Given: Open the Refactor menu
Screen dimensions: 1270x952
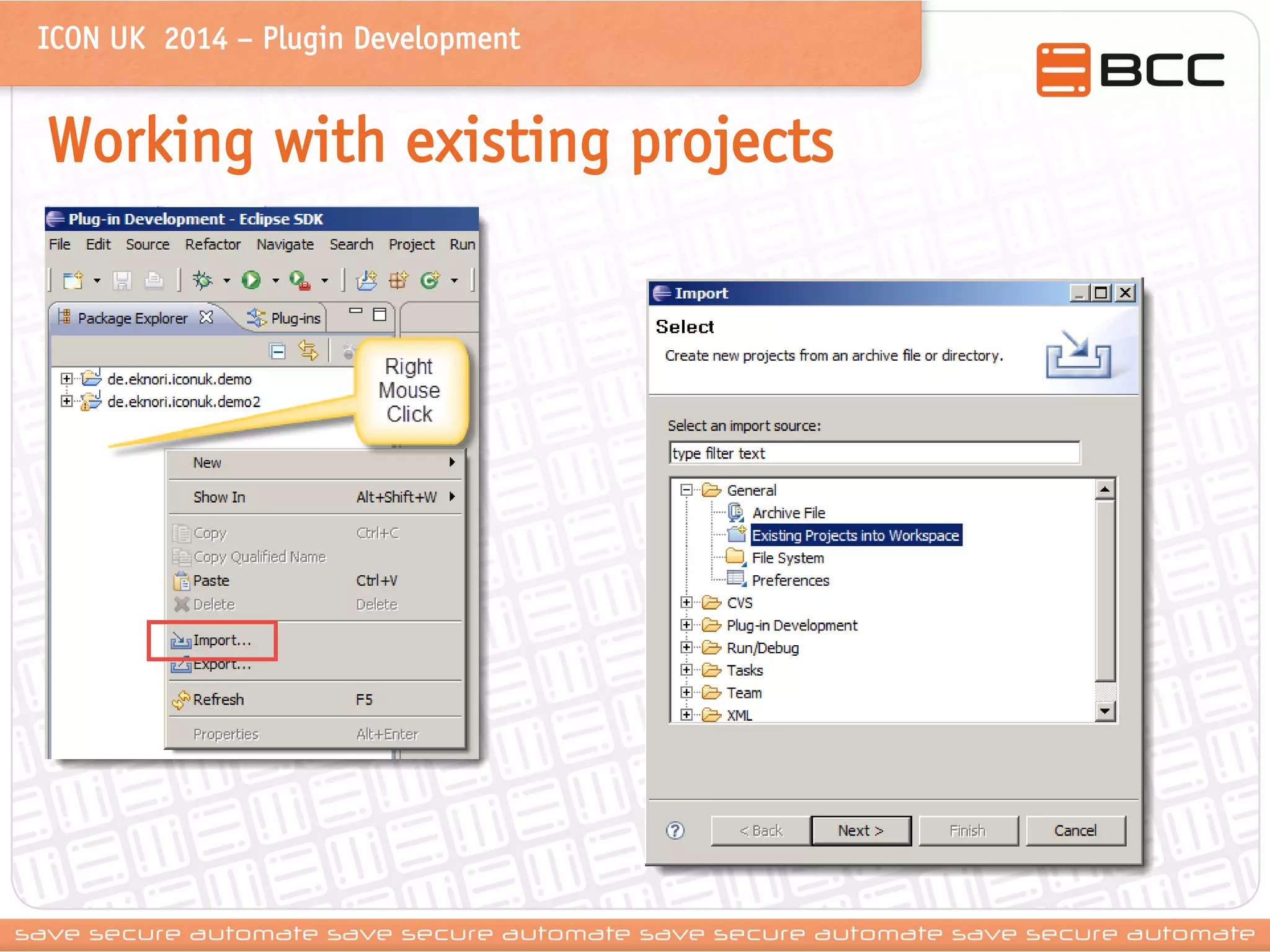Looking at the screenshot, I should [x=213, y=244].
